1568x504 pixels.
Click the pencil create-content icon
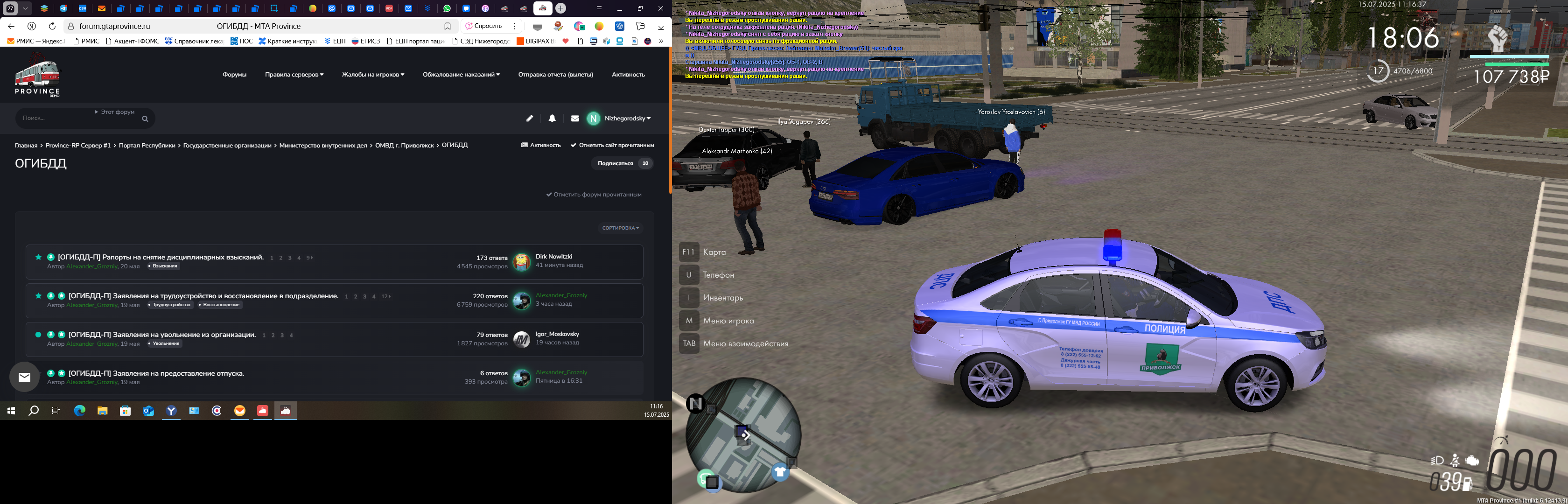tap(530, 118)
